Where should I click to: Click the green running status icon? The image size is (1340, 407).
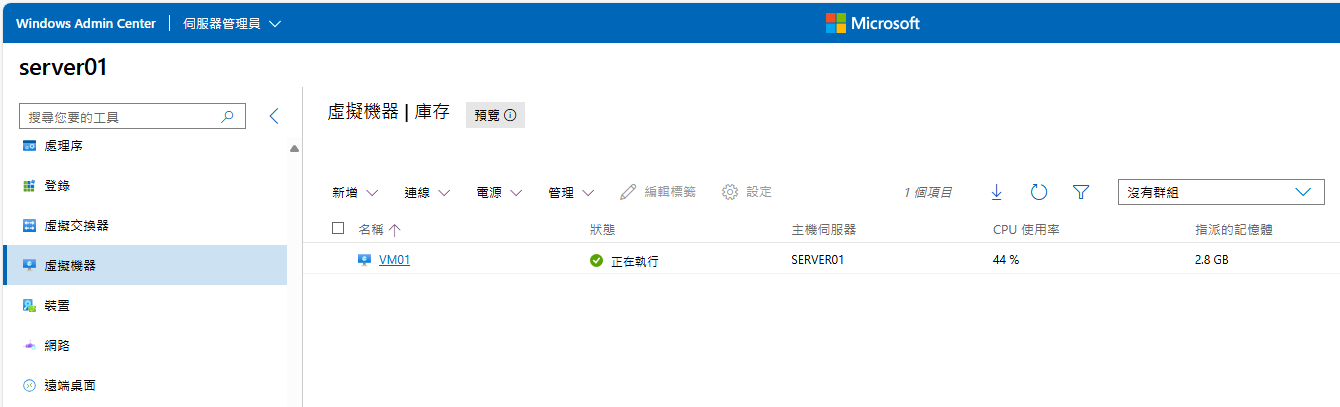point(597,261)
